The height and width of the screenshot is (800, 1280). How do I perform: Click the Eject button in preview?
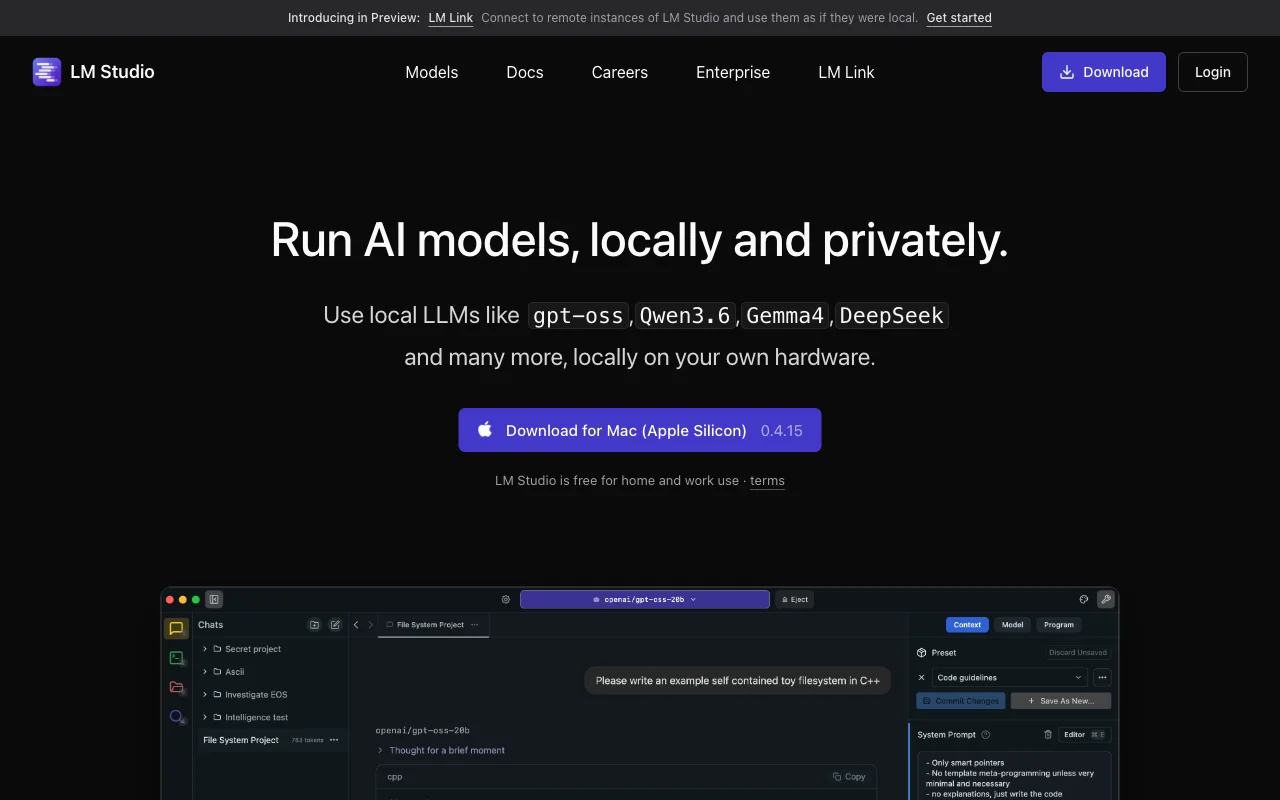point(795,599)
